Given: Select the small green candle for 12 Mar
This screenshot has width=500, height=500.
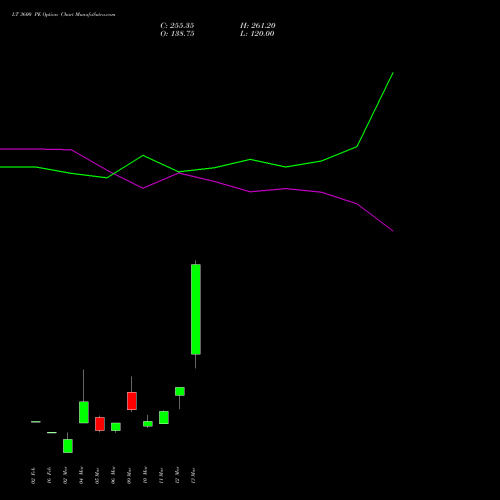Looking at the screenshot, I should [180, 391].
